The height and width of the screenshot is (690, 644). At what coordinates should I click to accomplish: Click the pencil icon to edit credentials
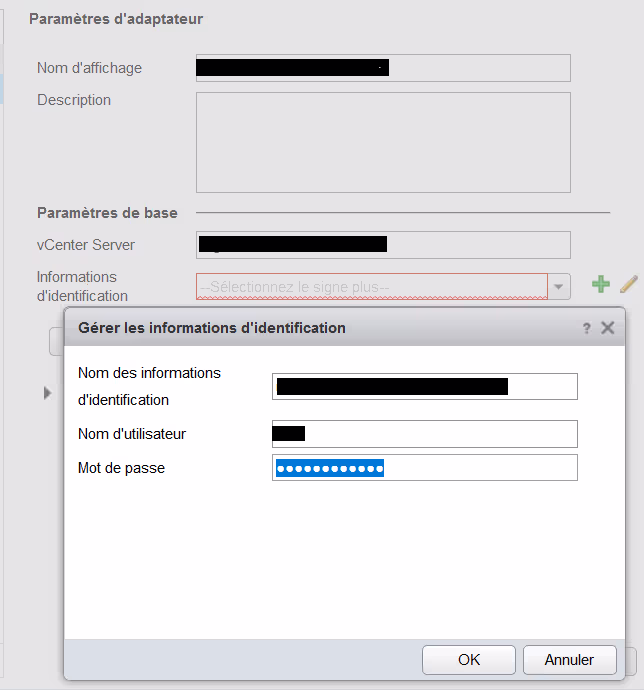click(628, 285)
